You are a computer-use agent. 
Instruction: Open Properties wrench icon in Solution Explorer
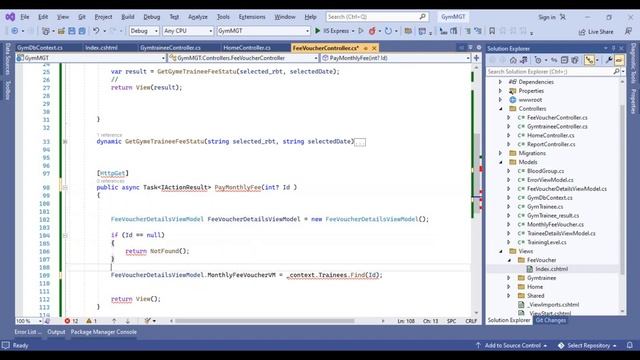609,60
